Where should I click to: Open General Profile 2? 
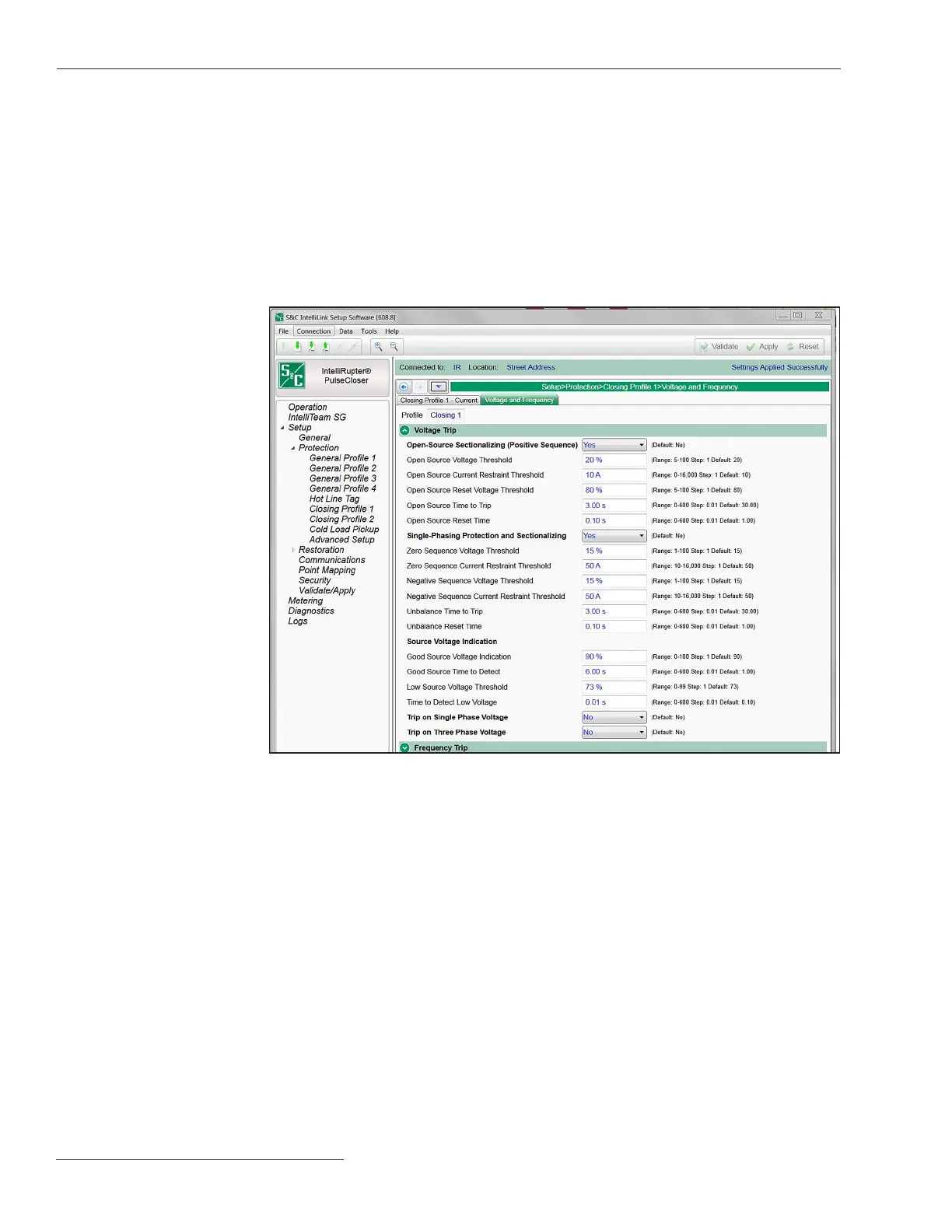(x=342, y=468)
